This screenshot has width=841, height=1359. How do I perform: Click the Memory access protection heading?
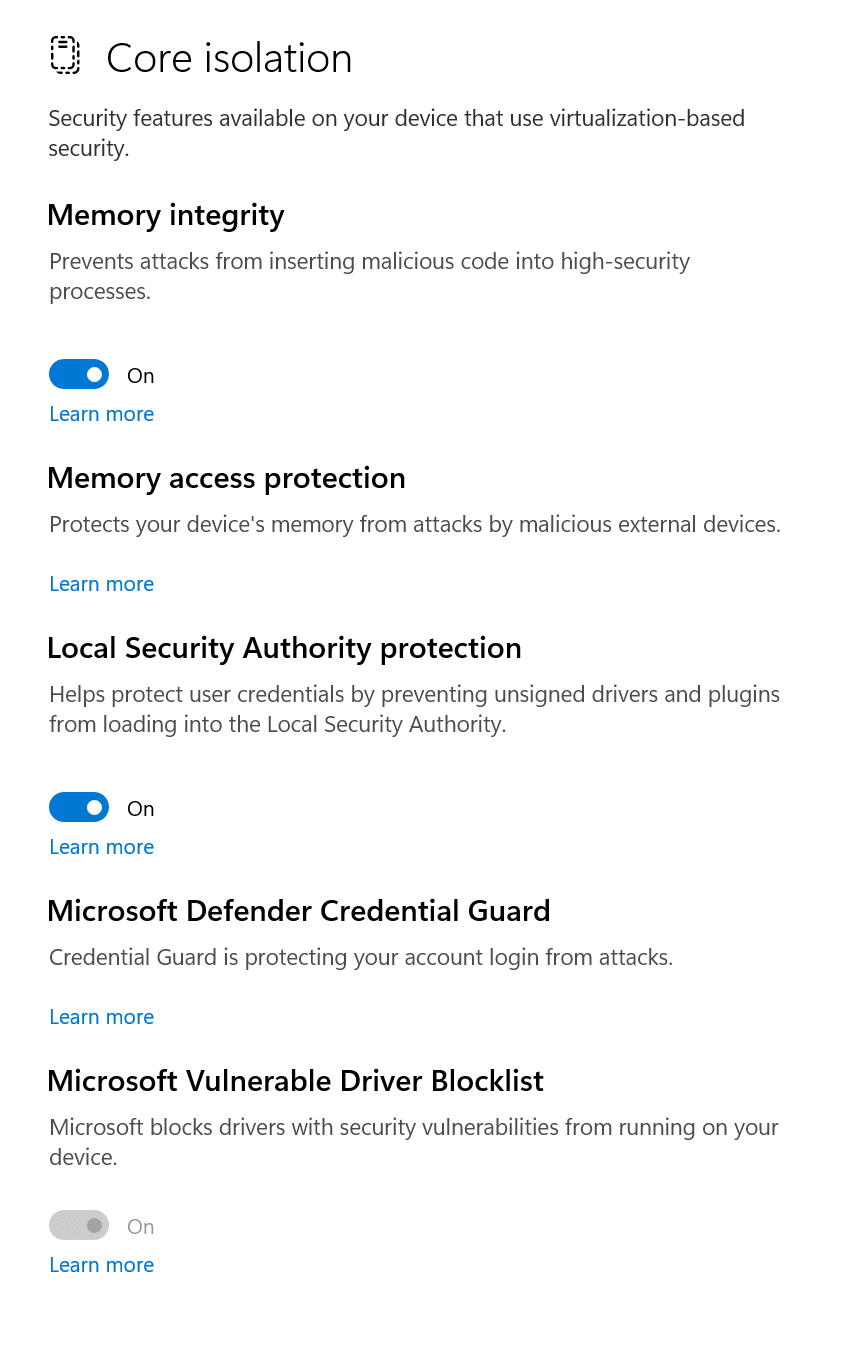pos(226,479)
